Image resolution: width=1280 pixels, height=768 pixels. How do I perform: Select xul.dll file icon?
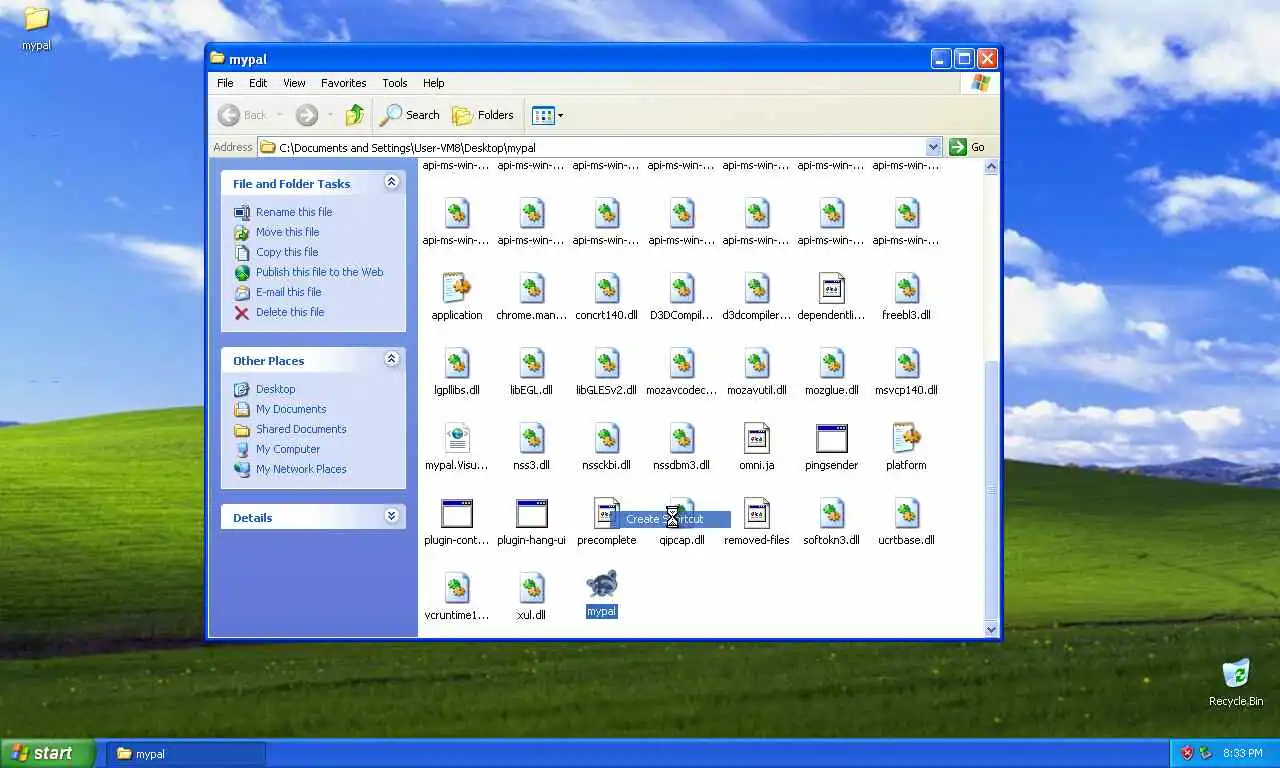pyautogui.click(x=532, y=588)
